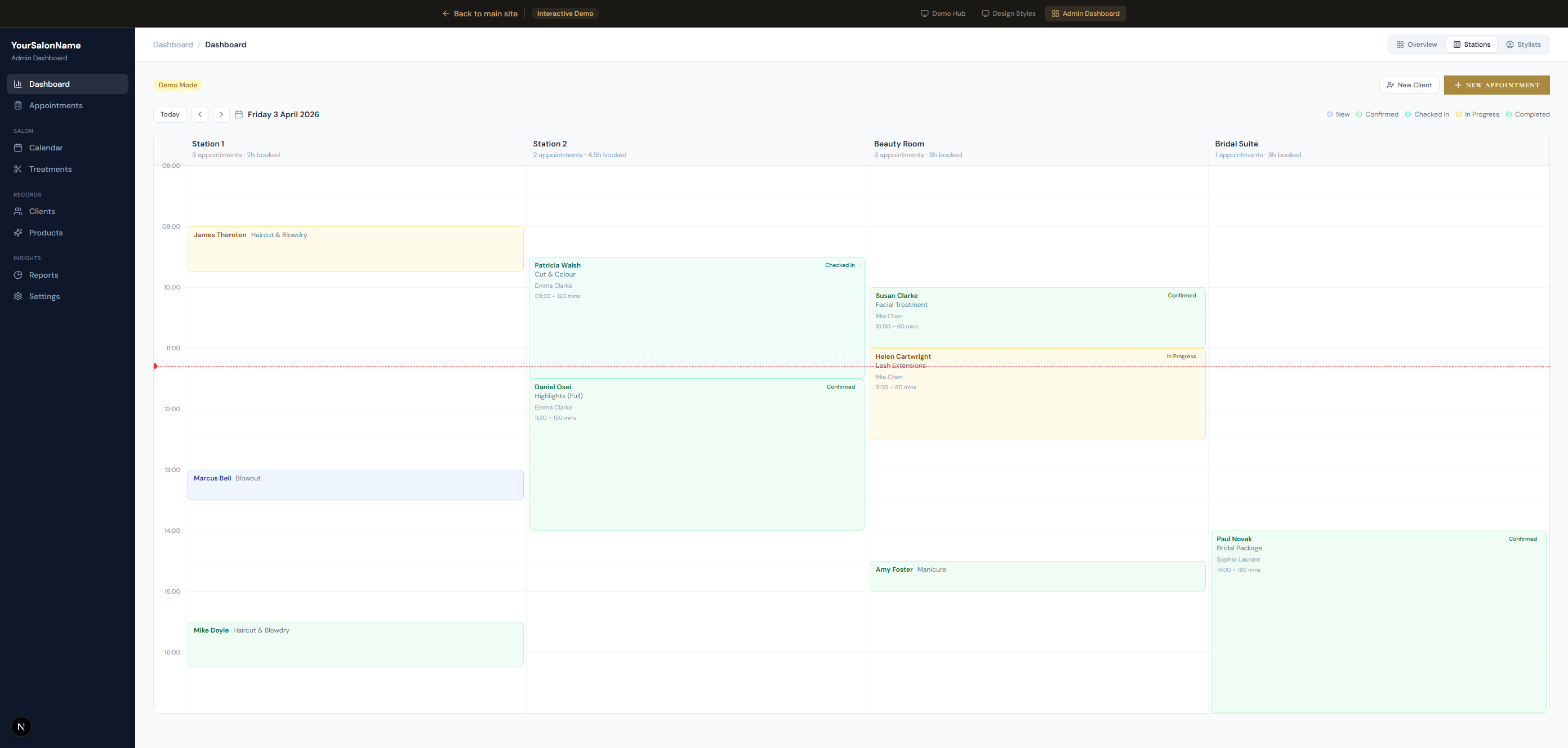The width and height of the screenshot is (1568, 748).
Task: Select the Calendar icon in the Salon section
Action: pos(18,148)
